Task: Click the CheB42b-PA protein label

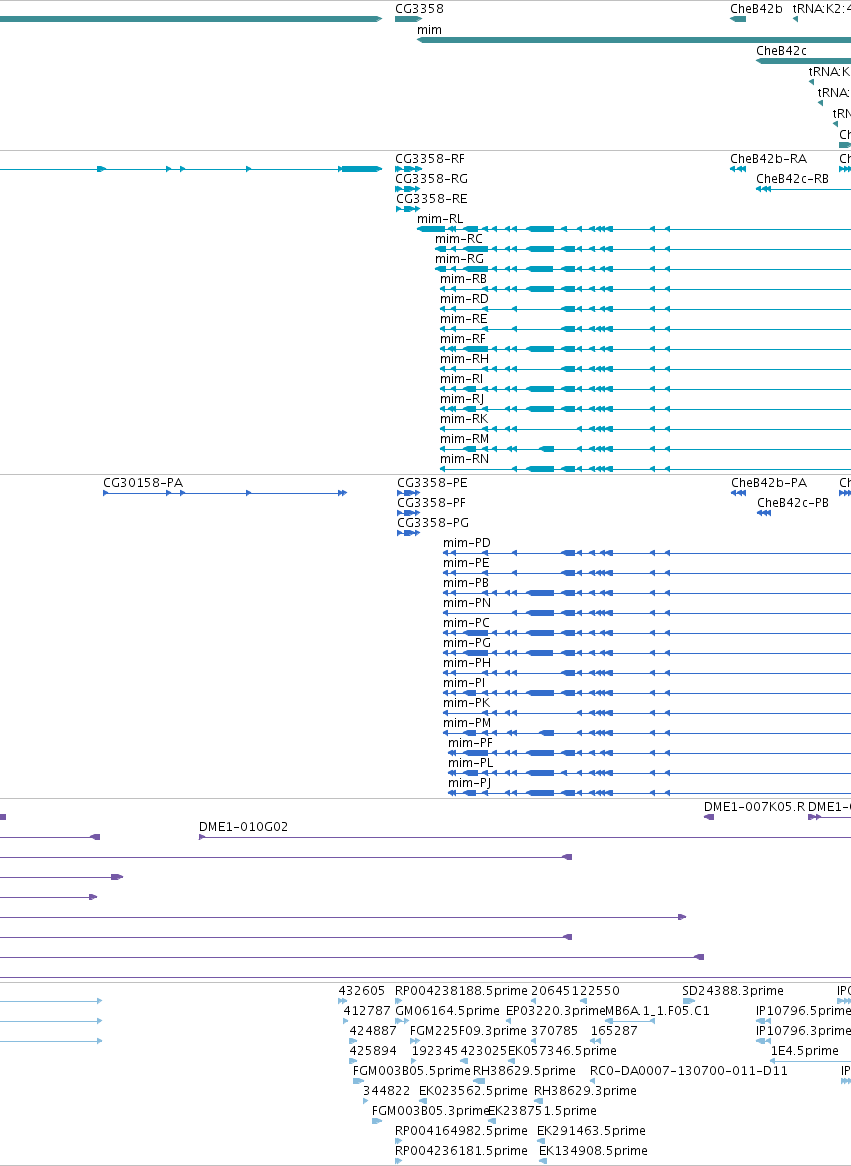Action: (768, 483)
